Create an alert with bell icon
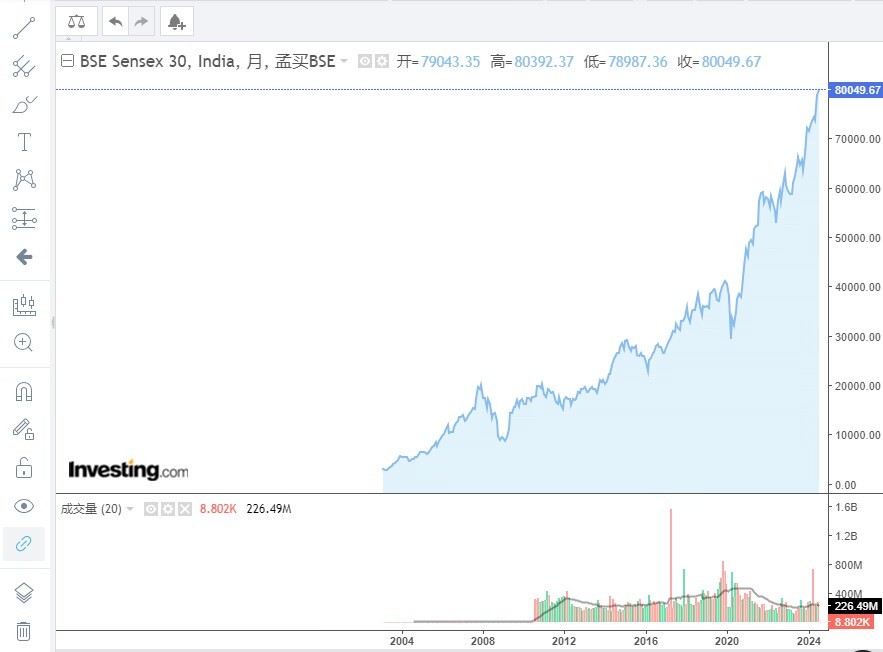The width and height of the screenshot is (883, 652). click(x=177, y=22)
